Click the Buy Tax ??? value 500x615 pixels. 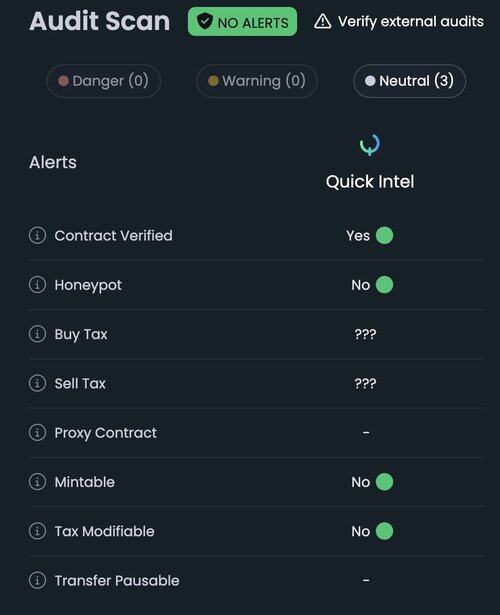pos(365,334)
